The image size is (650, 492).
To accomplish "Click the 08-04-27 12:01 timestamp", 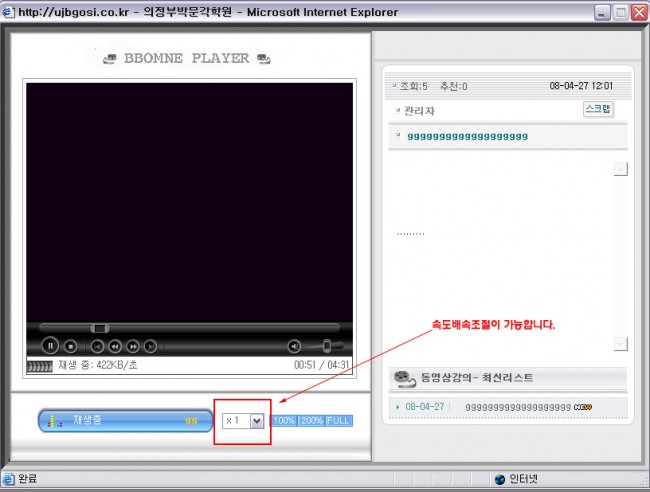I will [581, 86].
